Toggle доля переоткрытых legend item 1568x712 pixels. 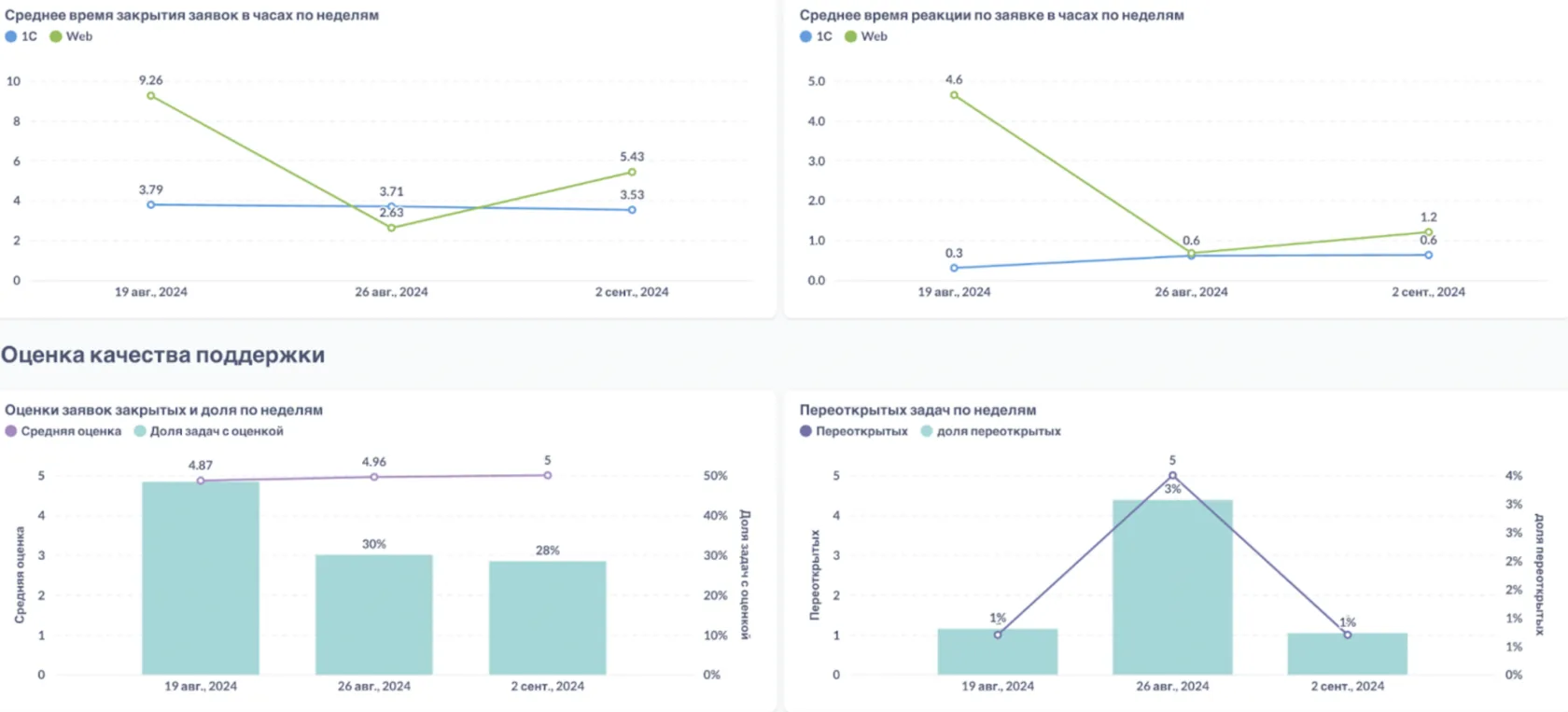tap(991, 431)
